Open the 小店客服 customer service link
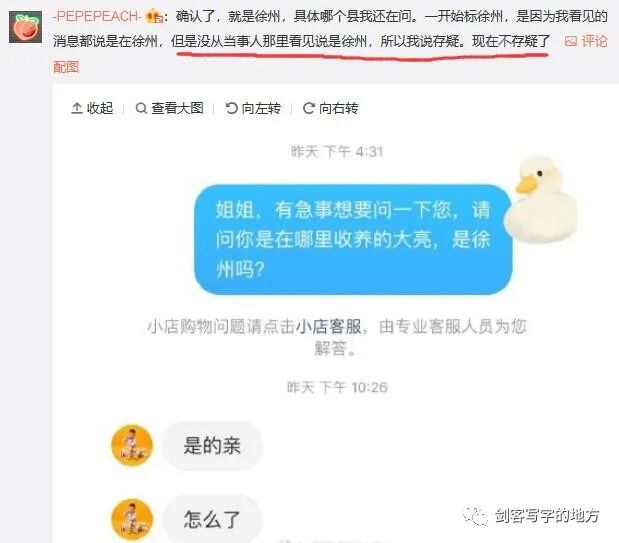The width and height of the screenshot is (619, 543). coord(328,327)
